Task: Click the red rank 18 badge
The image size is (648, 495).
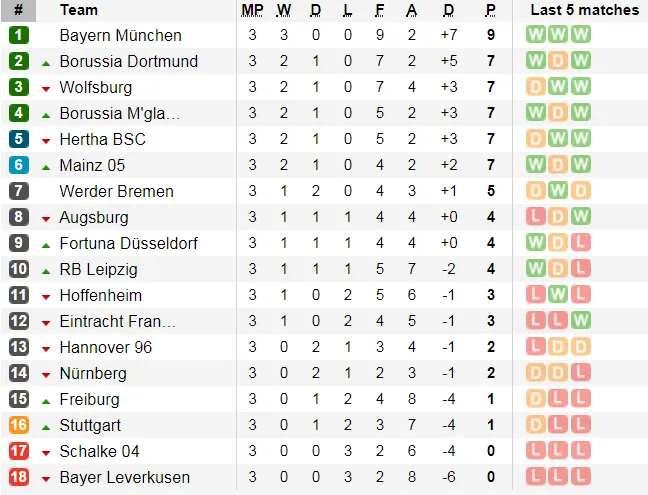Action: click(x=19, y=477)
